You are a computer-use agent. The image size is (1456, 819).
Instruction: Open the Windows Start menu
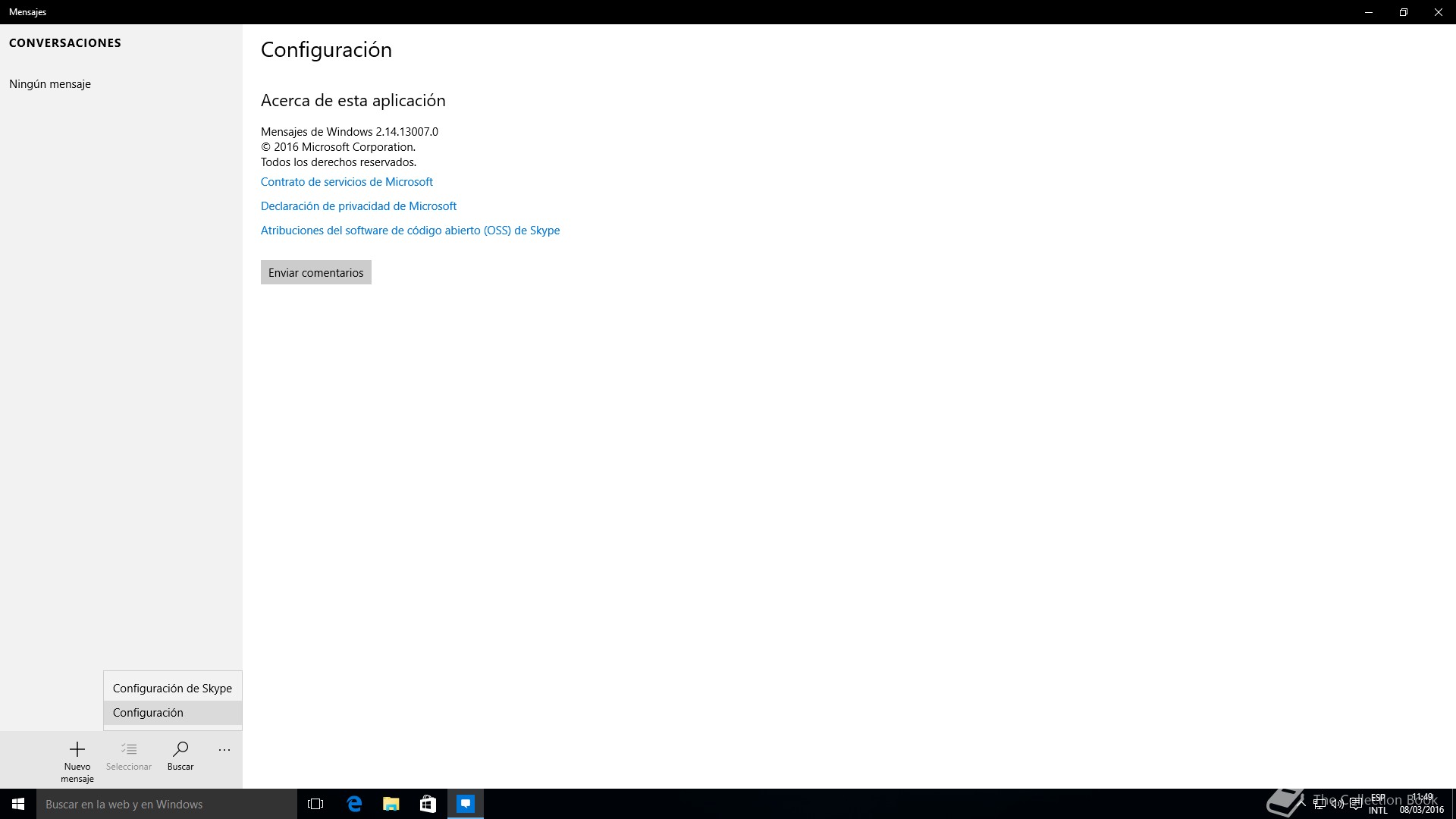coord(18,804)
